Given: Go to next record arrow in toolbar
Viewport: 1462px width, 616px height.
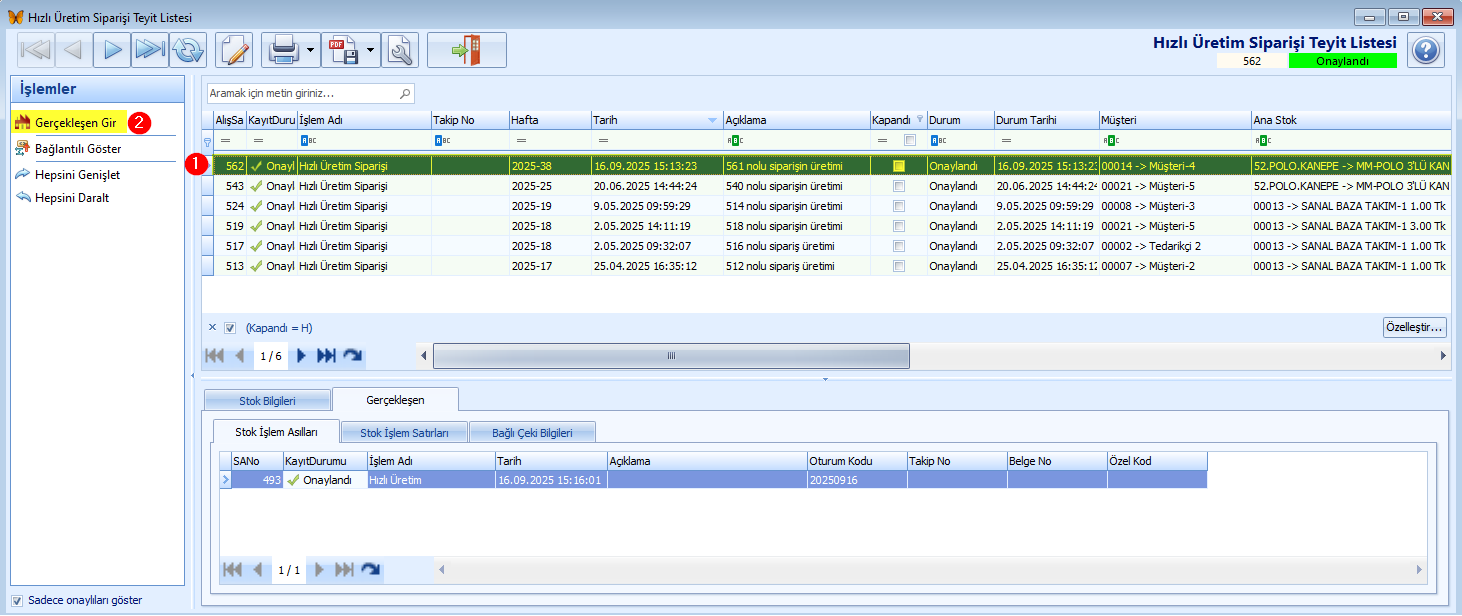Looking at the screenshot, I should 112,50.
